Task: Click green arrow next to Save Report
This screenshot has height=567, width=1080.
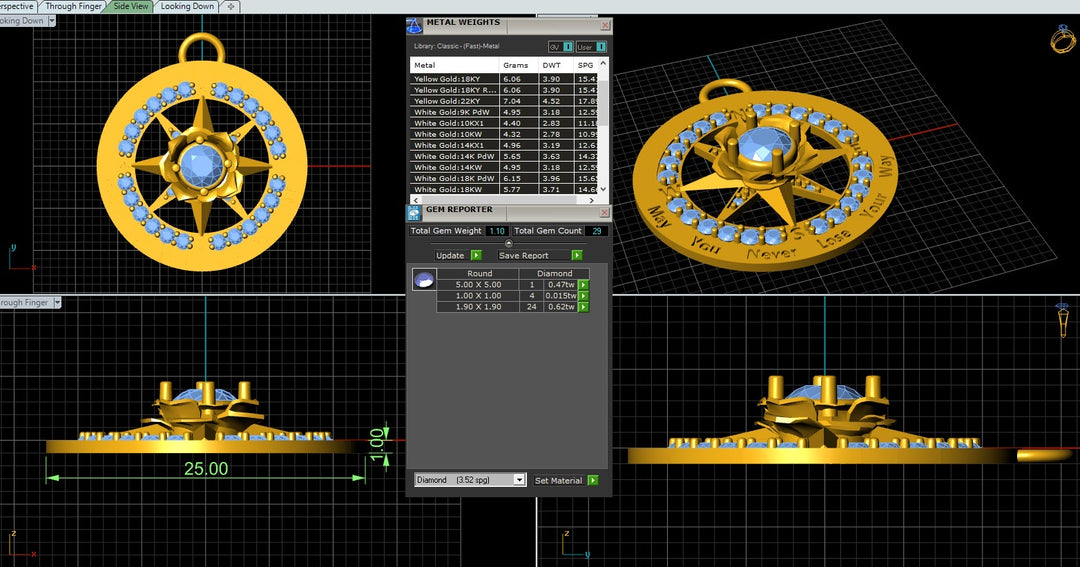Action: [x=577, y=255]
